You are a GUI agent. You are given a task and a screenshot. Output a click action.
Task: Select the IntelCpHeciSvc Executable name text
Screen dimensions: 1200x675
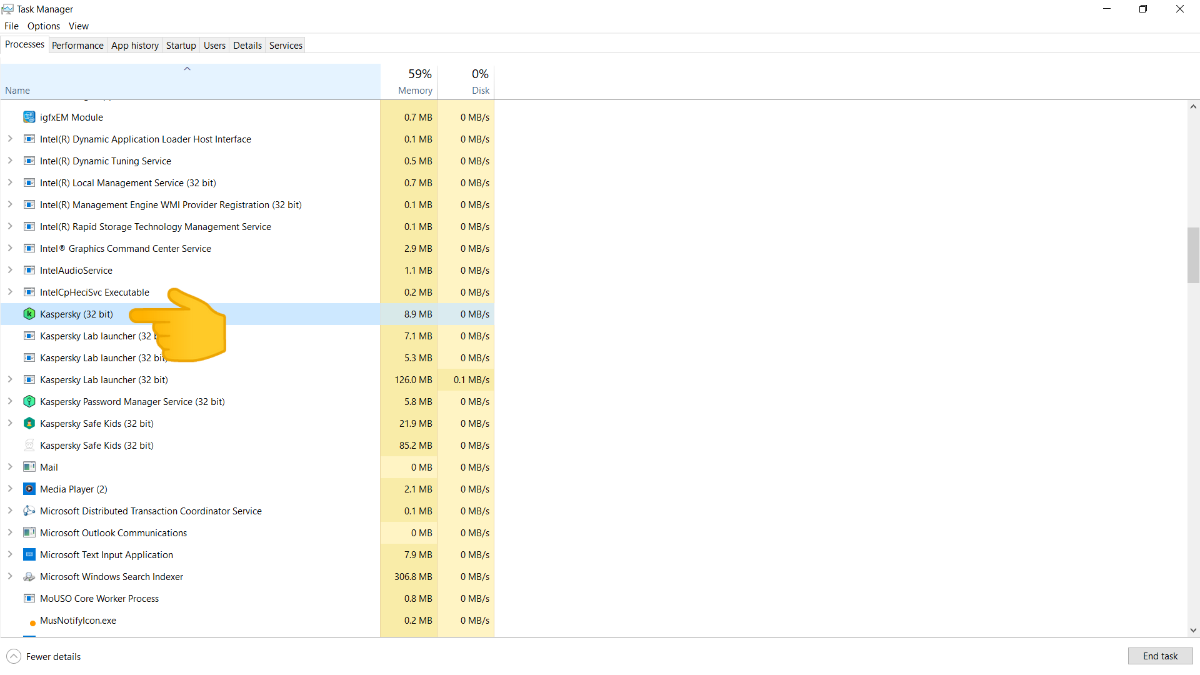pyautogui.click(x=94, y=292)
